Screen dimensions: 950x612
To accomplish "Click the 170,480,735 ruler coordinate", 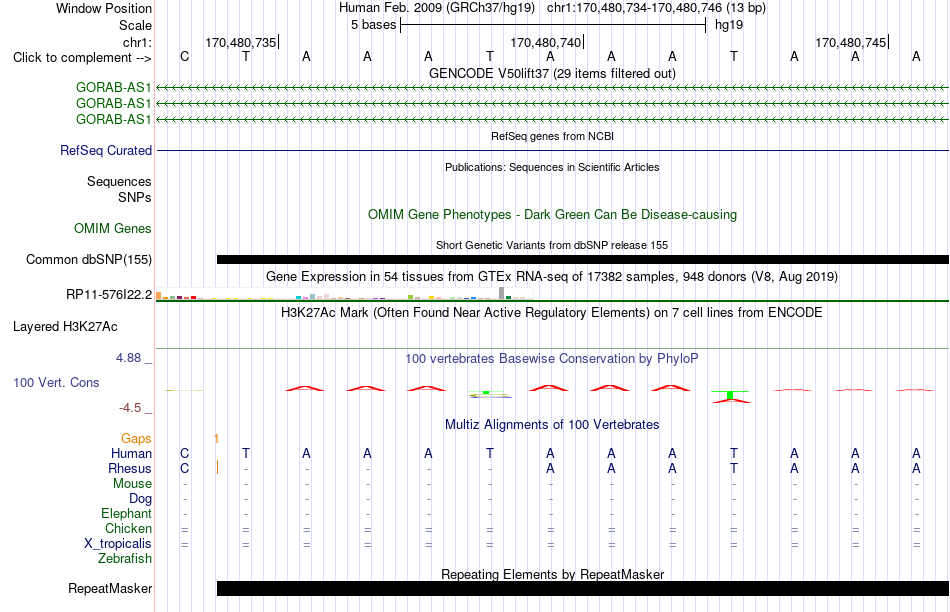I will [241, 42].
